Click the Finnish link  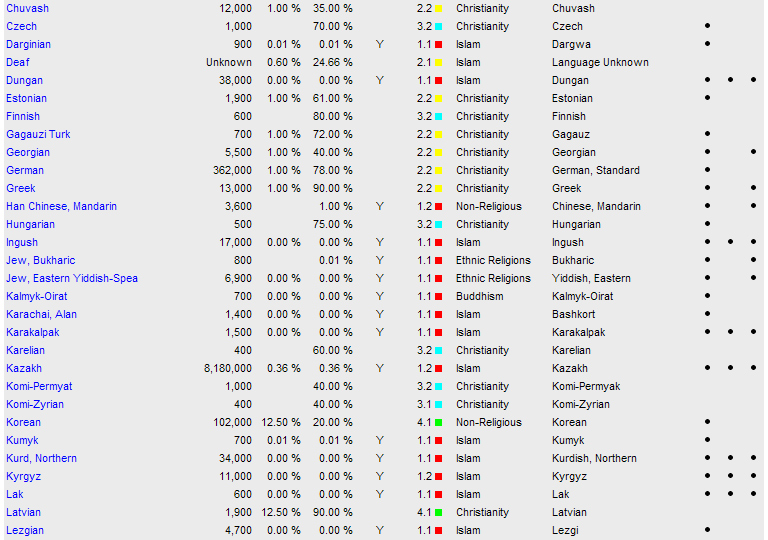pos(23,117)
